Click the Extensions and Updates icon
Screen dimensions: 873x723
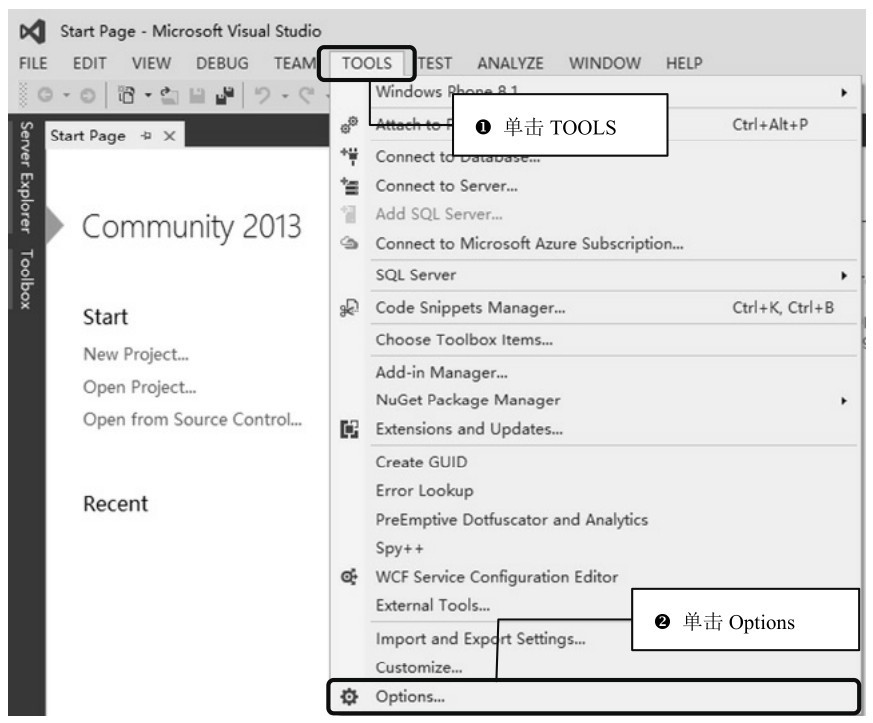click(350, 429)
